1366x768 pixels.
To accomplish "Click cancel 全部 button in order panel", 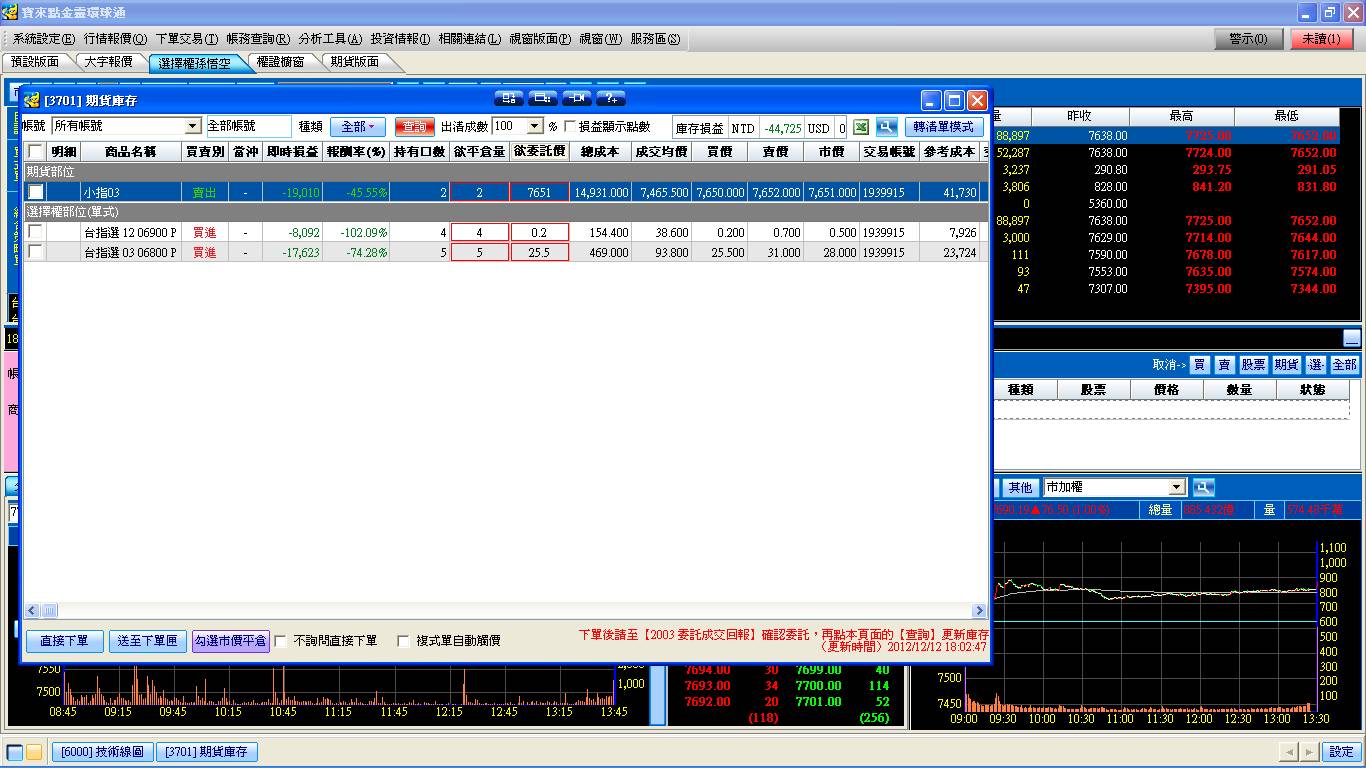I will point(1345,365).
